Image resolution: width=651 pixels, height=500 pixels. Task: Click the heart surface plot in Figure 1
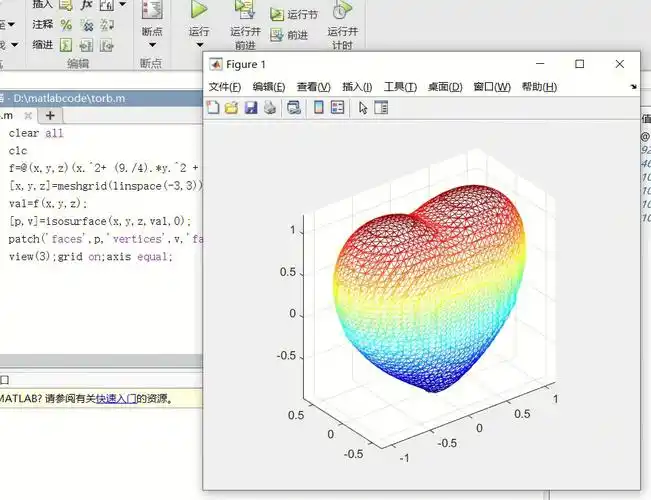coord(430,289)
